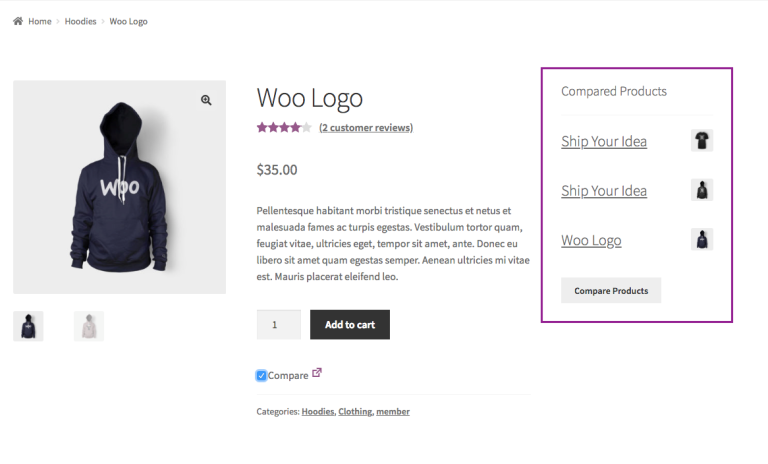Open the second Ship Your Idea hoodie thumbnail
This screenshot has width=768, height=464.
coord(702,190)
